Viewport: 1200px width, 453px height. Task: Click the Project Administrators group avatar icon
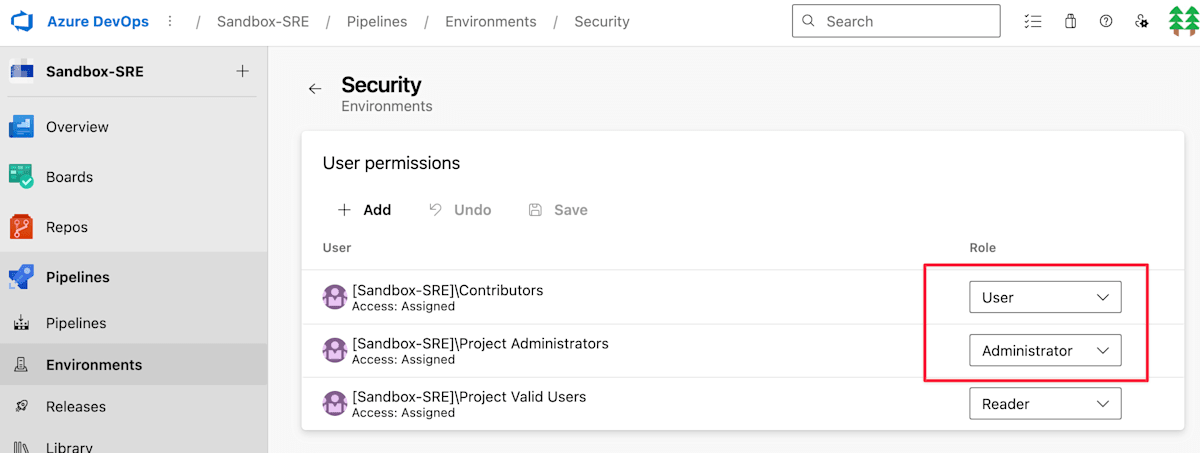pyautogui.click(x=334, y=350)
